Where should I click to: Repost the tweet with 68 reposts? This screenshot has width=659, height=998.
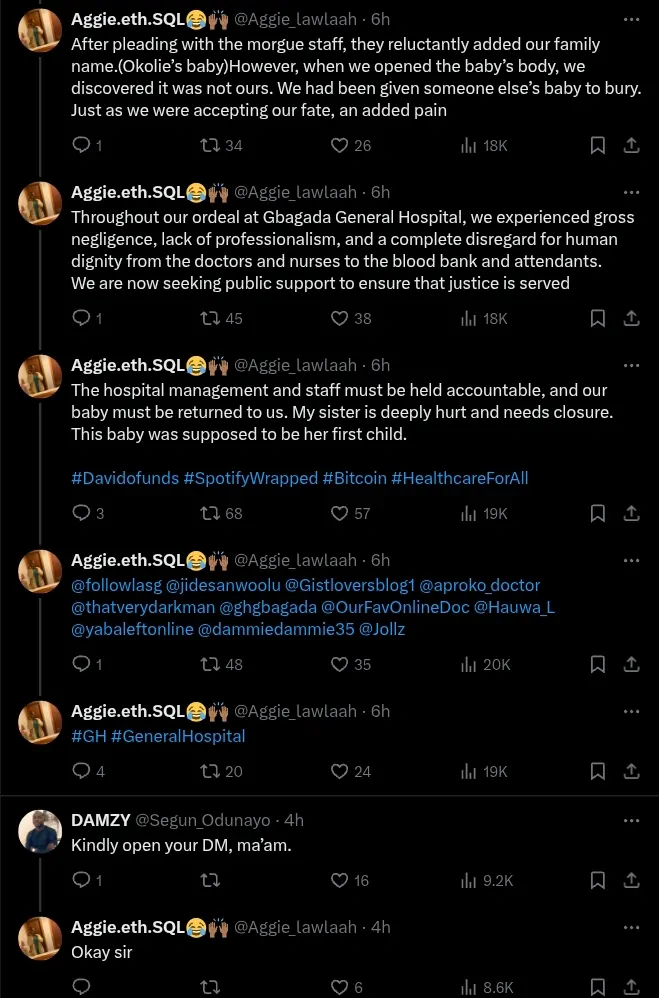[210, 513]
